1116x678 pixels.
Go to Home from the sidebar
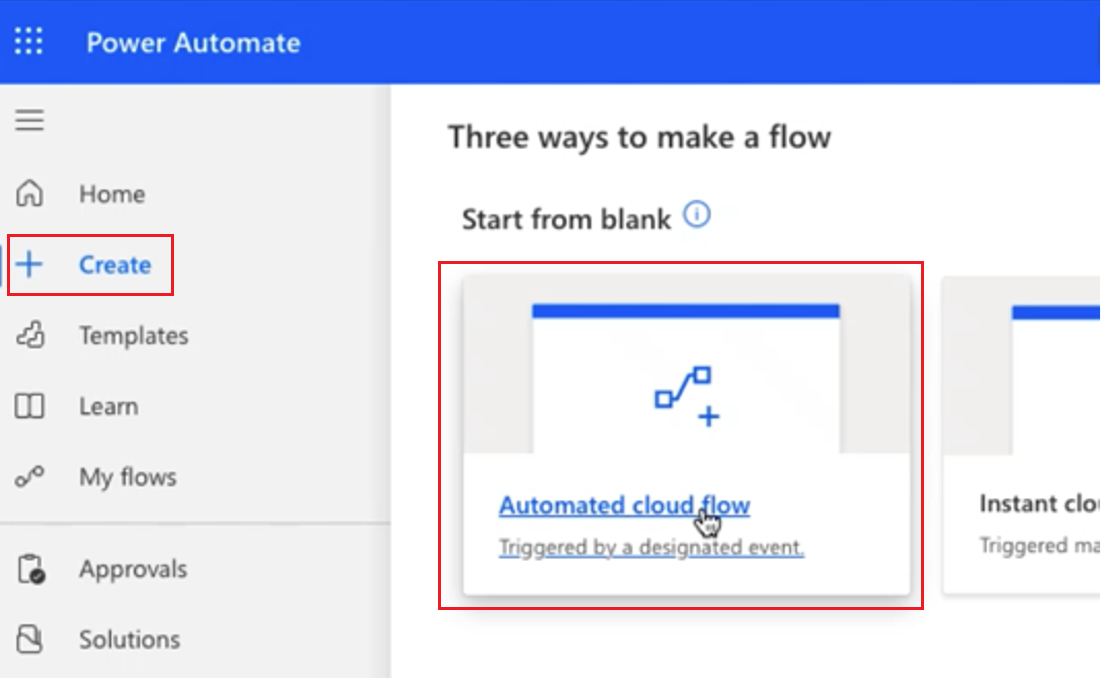(111, 193)
